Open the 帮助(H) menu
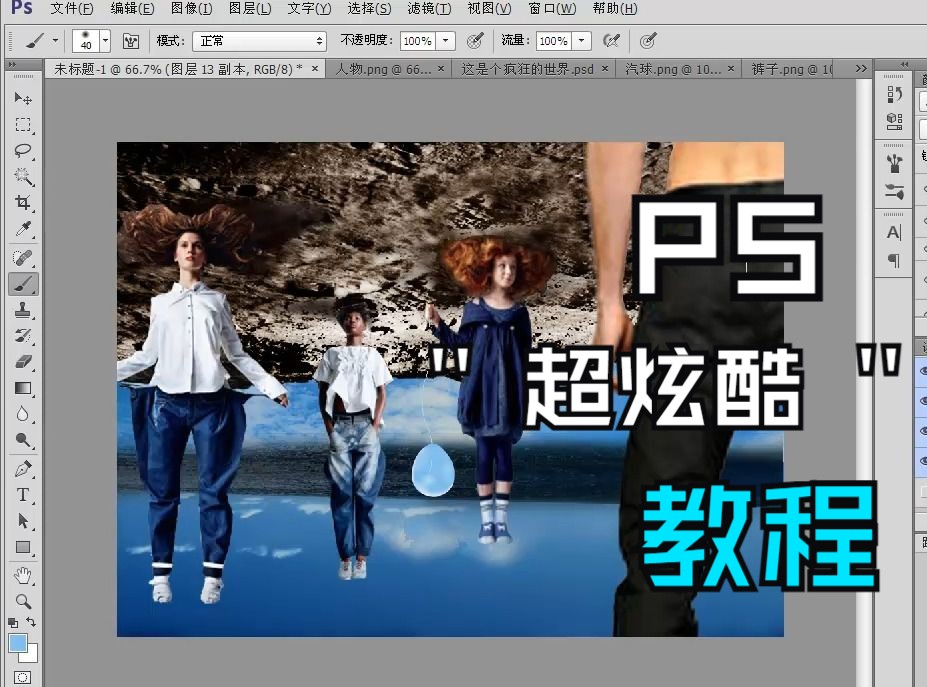The image size is (927, 687). point(615,9)
